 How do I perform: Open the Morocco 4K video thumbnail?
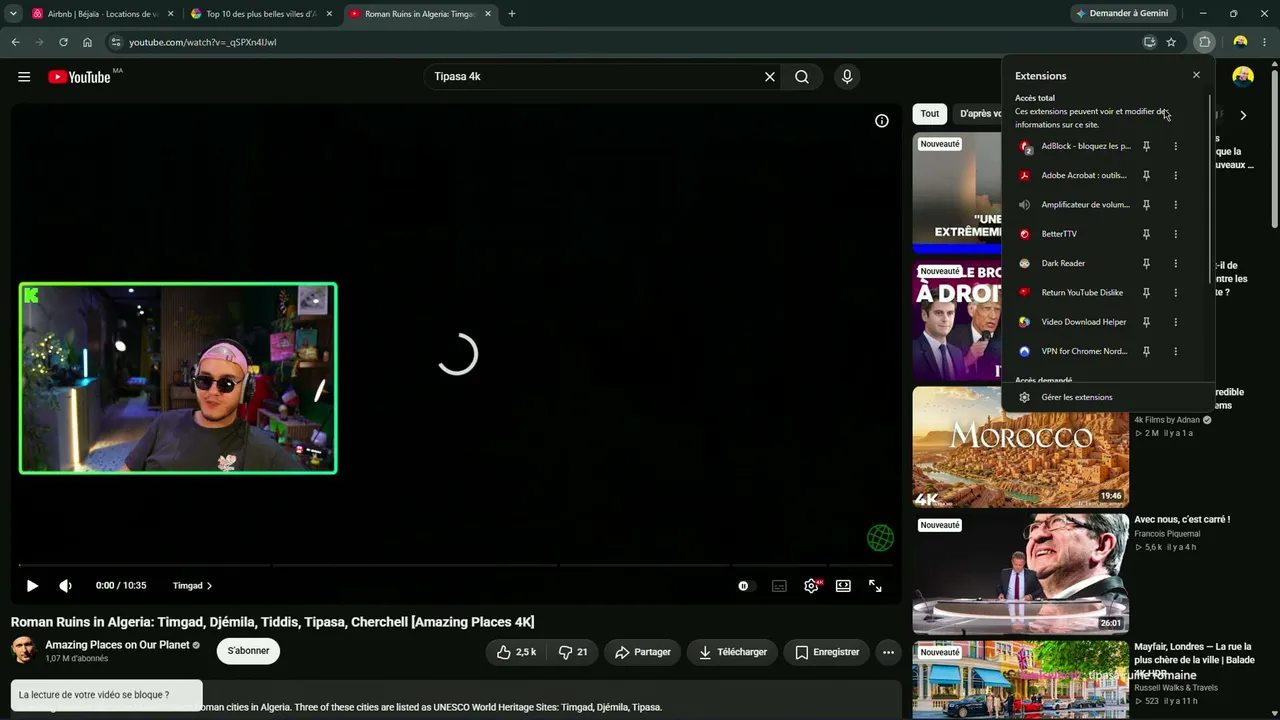coord(1020,447)
